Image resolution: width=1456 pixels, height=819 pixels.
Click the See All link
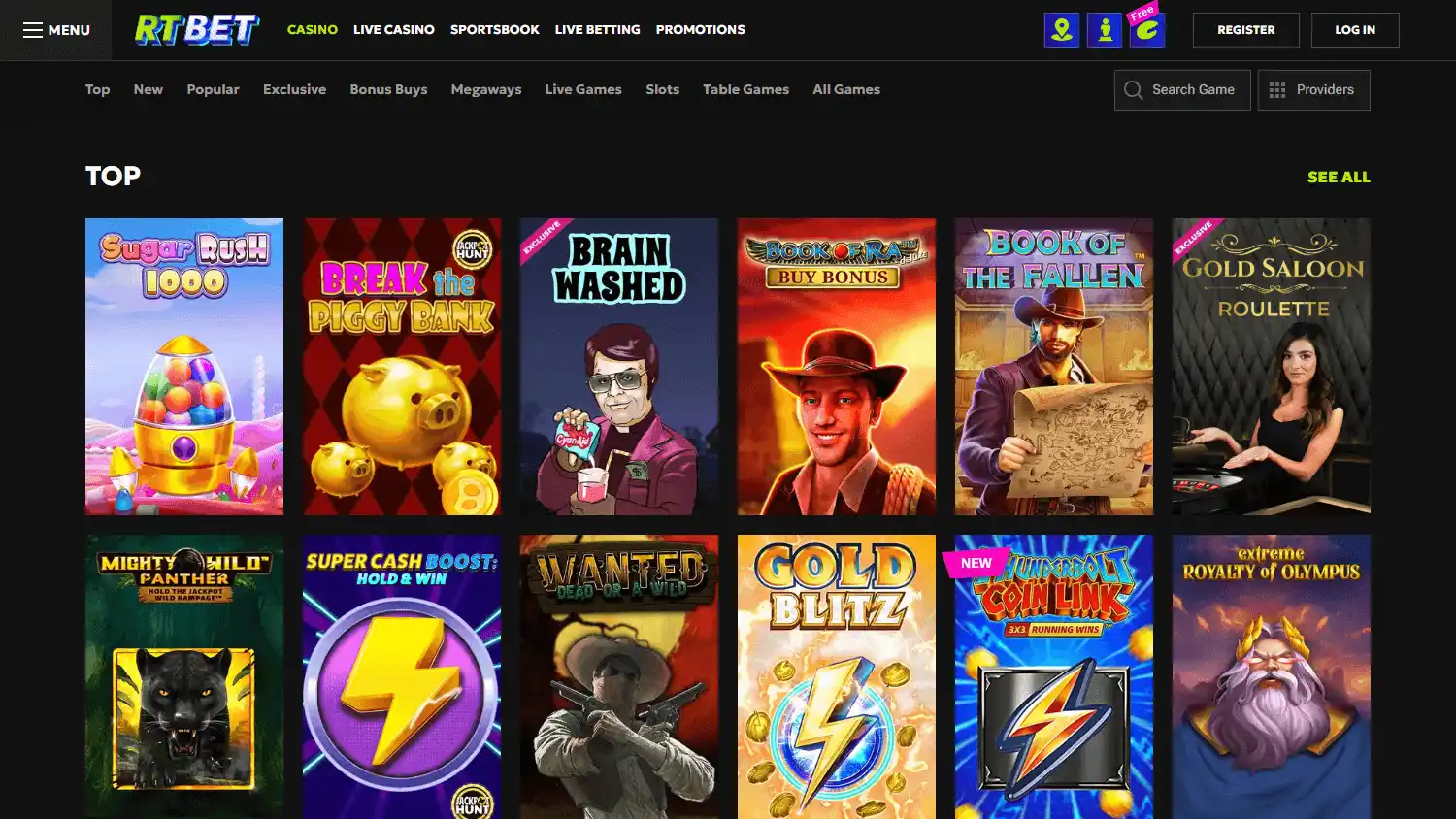click(1338, 177)
